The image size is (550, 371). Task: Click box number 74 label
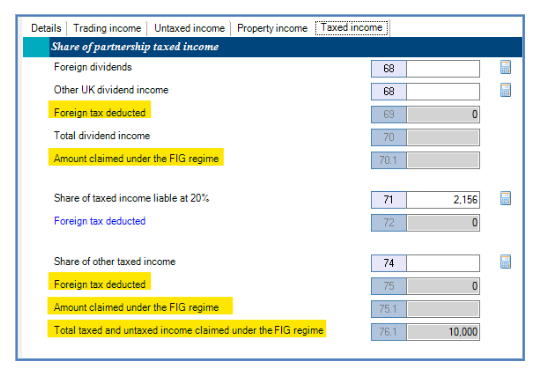click(389, 263)
